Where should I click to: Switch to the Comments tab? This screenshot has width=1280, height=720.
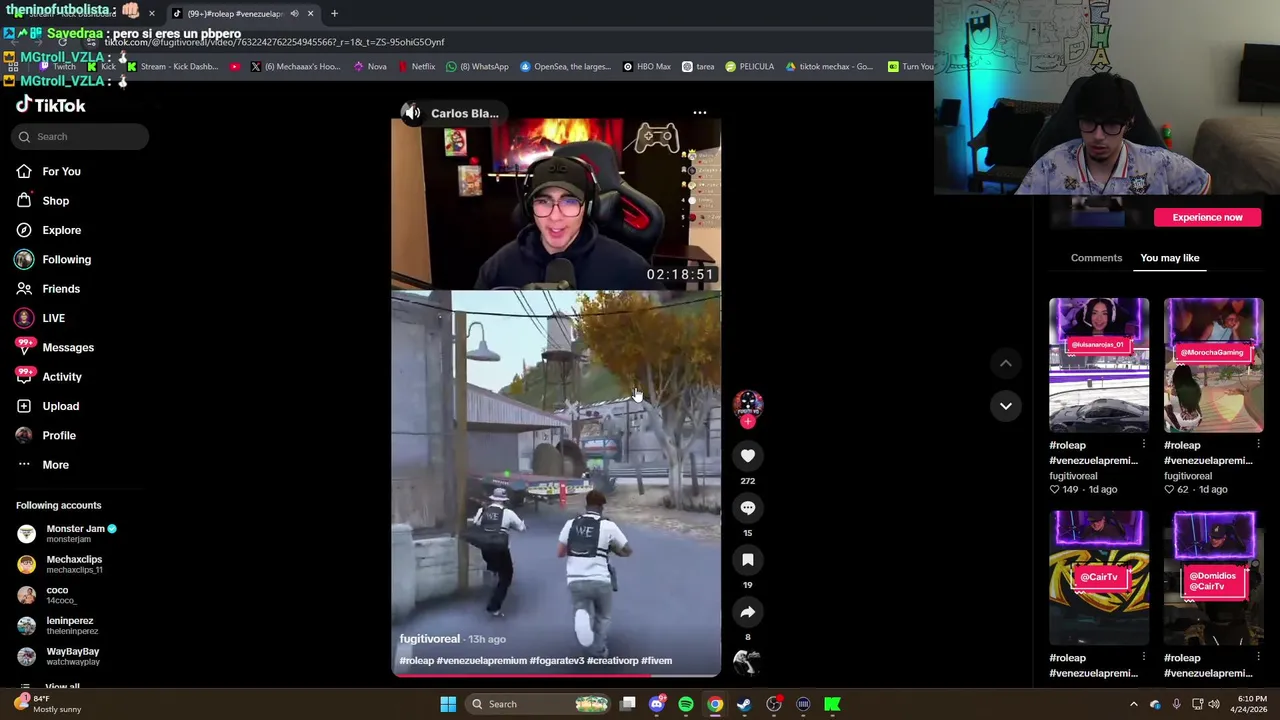tap(1096, 258)
